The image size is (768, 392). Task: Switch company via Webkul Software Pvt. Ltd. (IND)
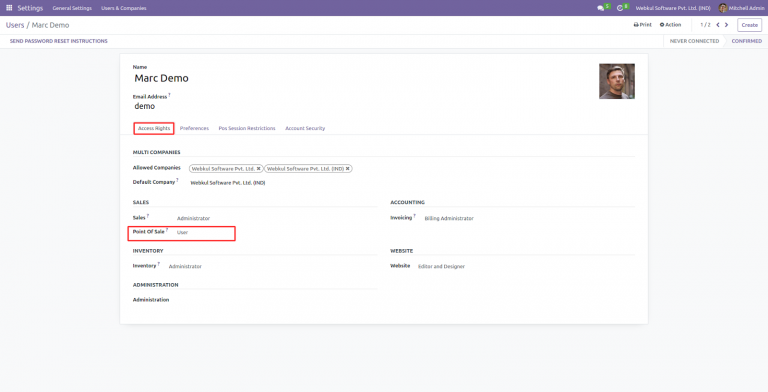point(672,8)
